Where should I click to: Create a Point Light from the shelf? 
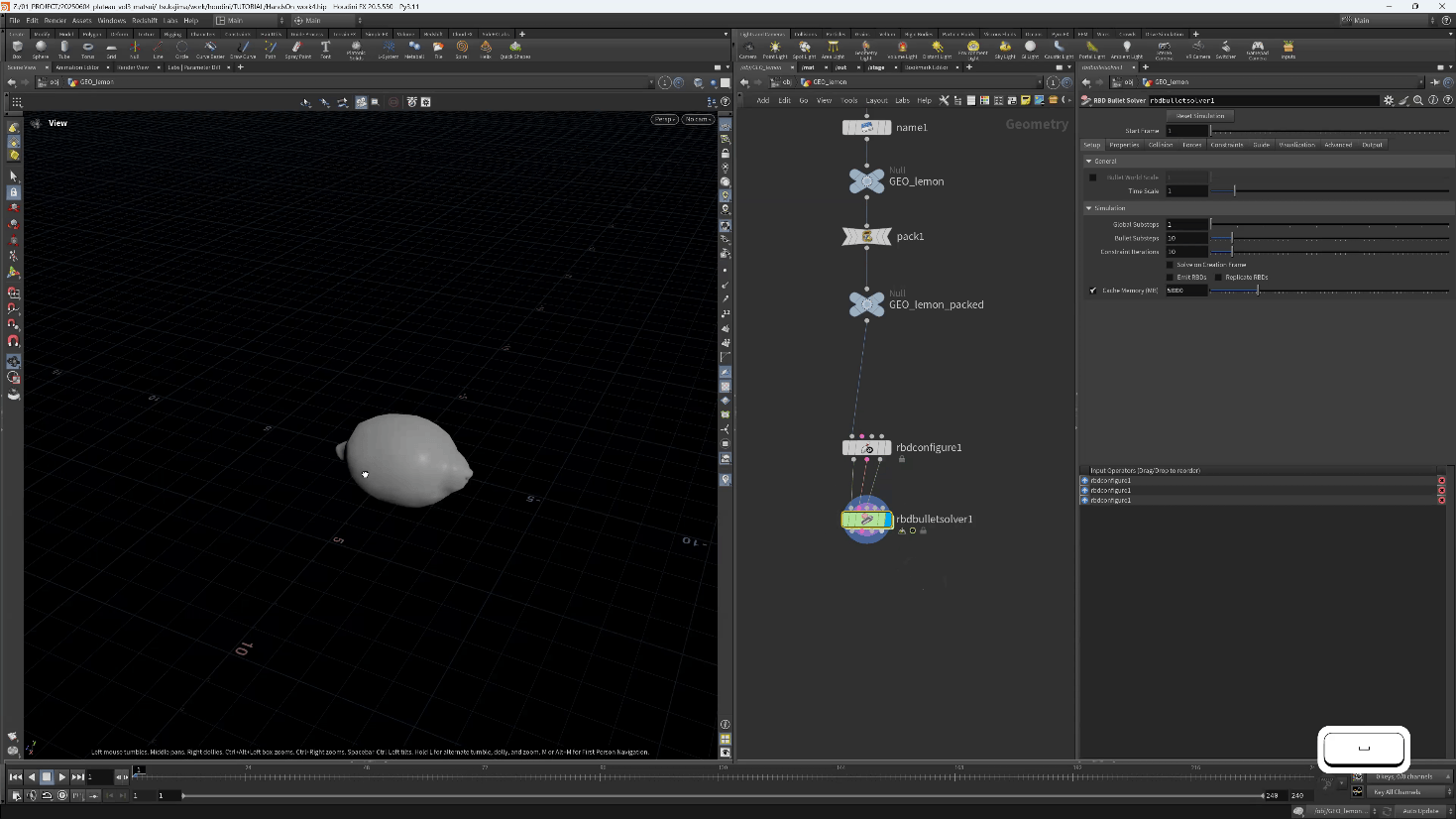[x=775, y=49]
